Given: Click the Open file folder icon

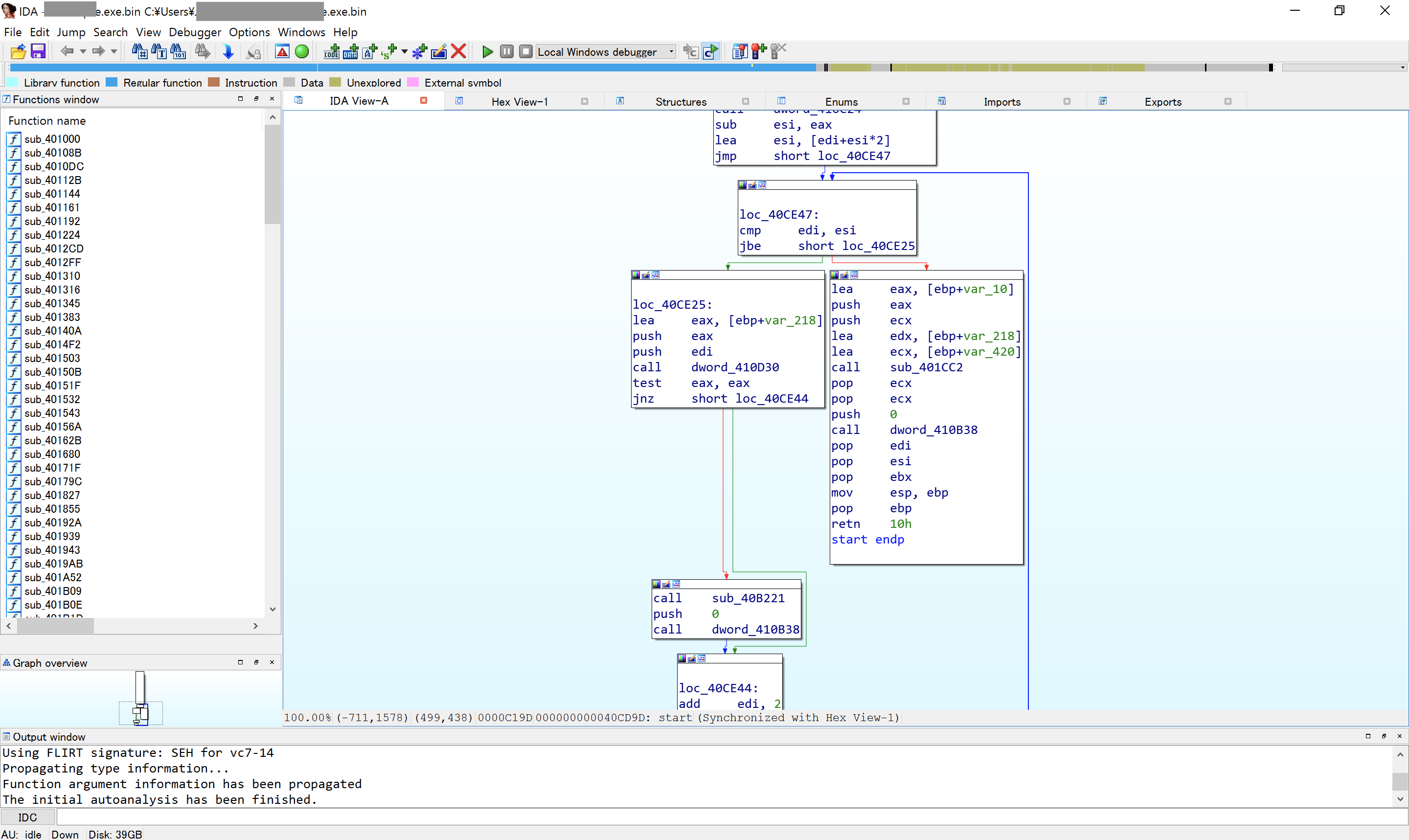Looking at the screenshot, I should point(18,52).
